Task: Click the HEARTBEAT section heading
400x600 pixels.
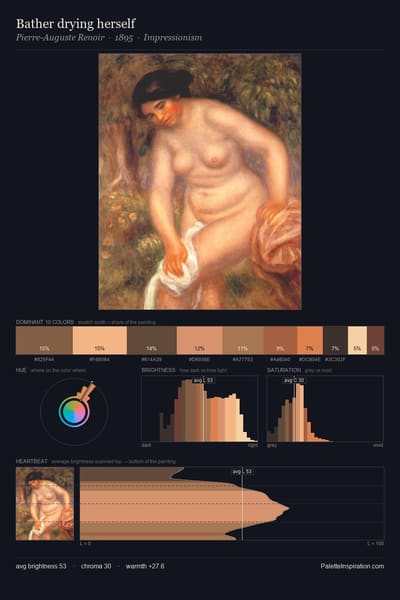Action: [x=31, y=461]
